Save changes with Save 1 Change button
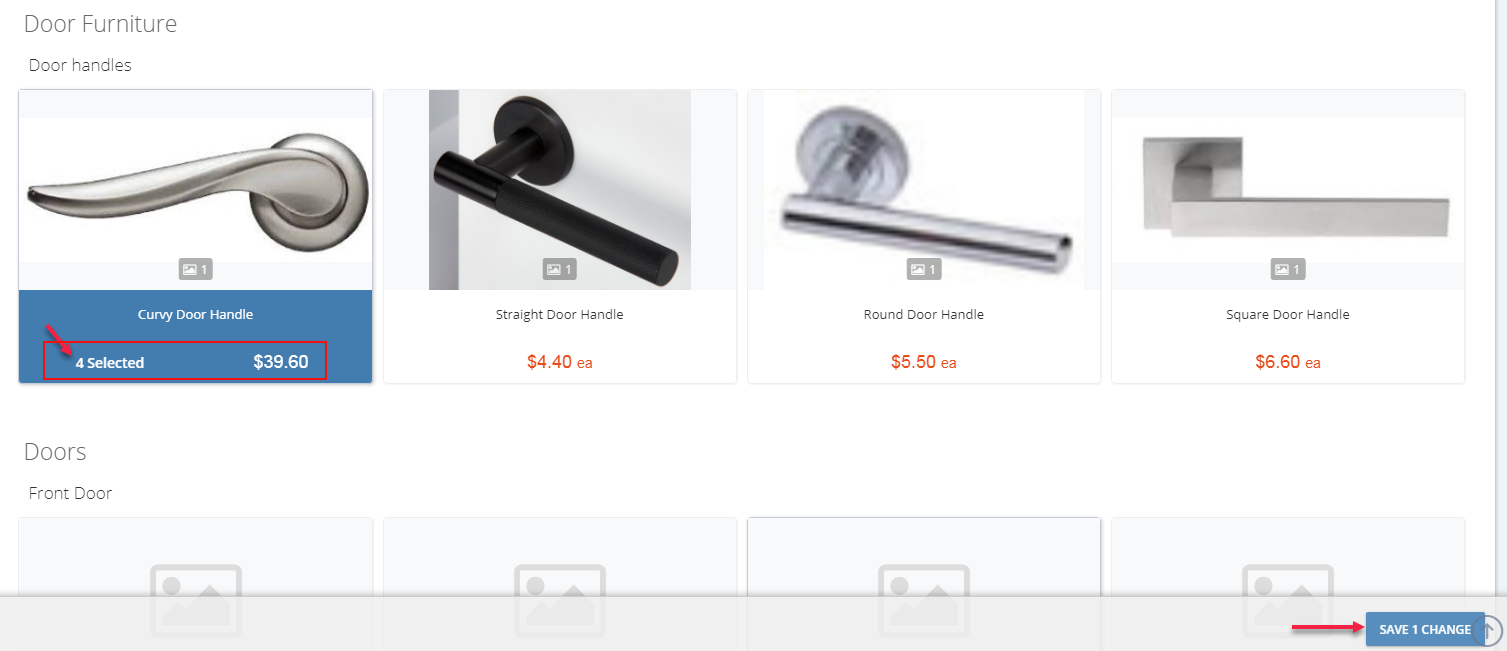 tap(1425, 629)
